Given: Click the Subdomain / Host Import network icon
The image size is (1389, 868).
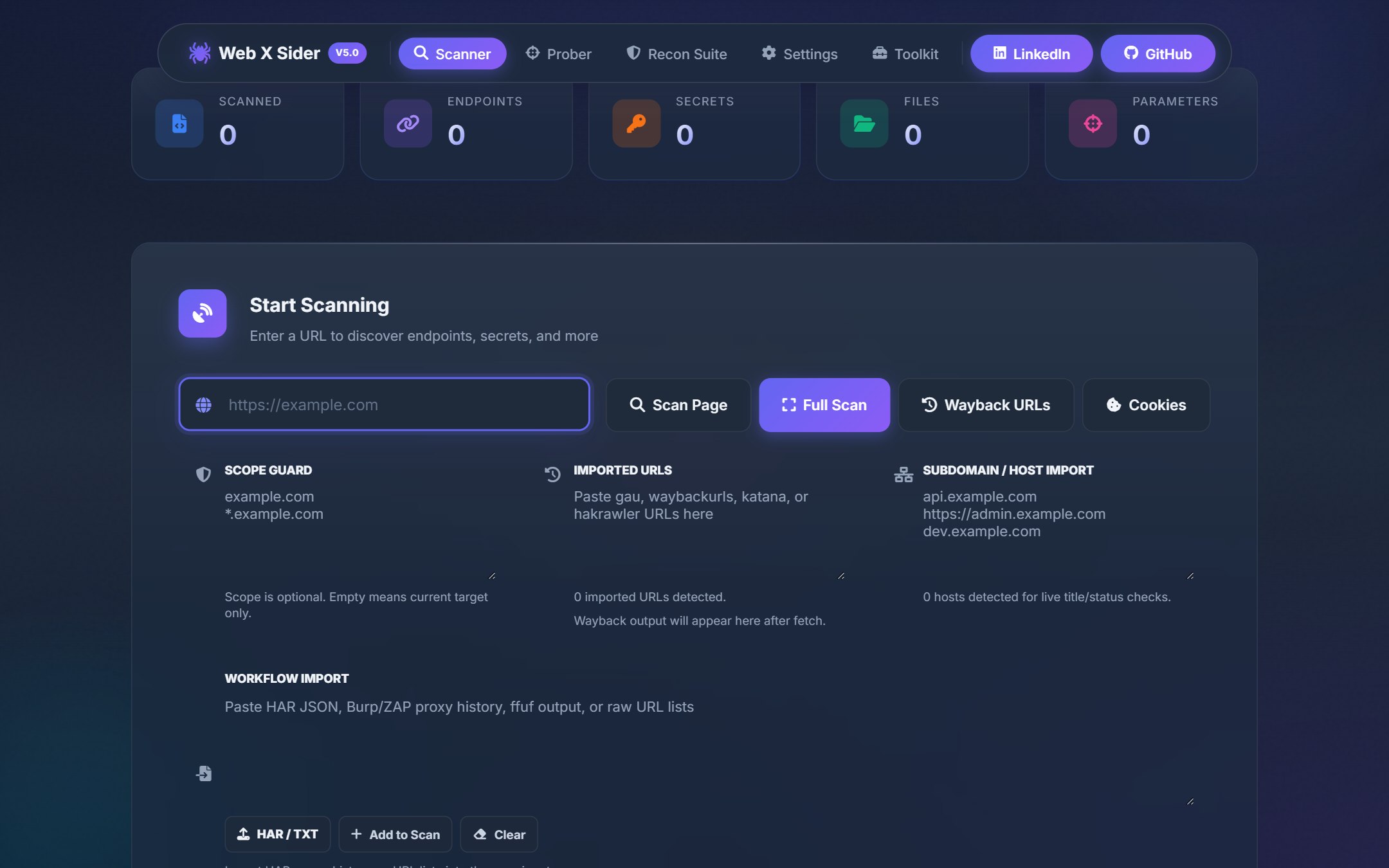Looking at the screenshot, I should click(903, 475).
